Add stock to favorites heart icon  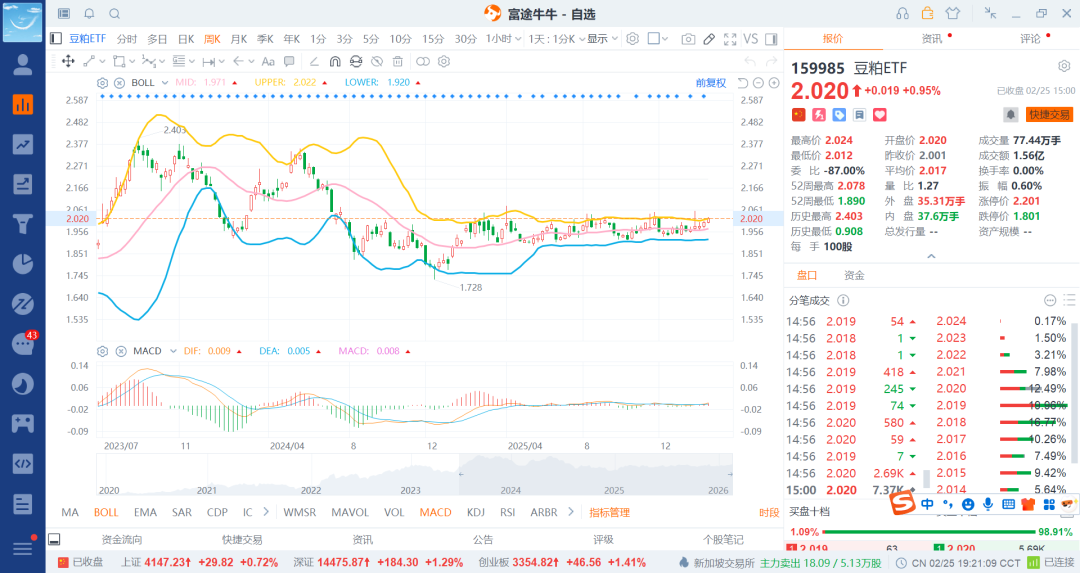point(880,115)
